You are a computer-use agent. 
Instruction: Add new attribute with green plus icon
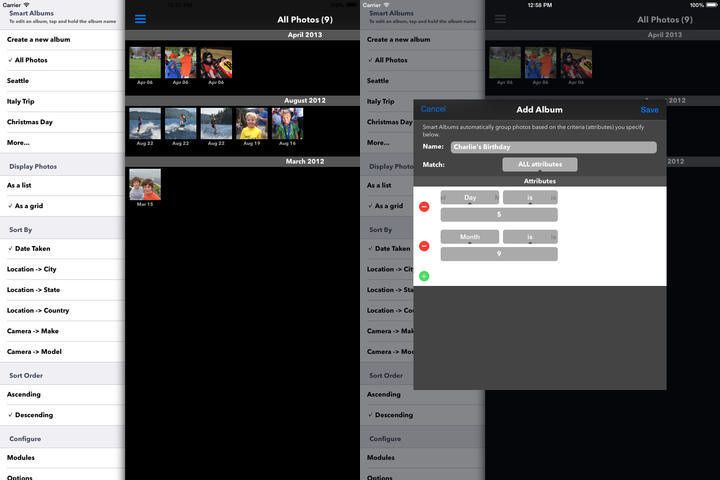[424, 276]
